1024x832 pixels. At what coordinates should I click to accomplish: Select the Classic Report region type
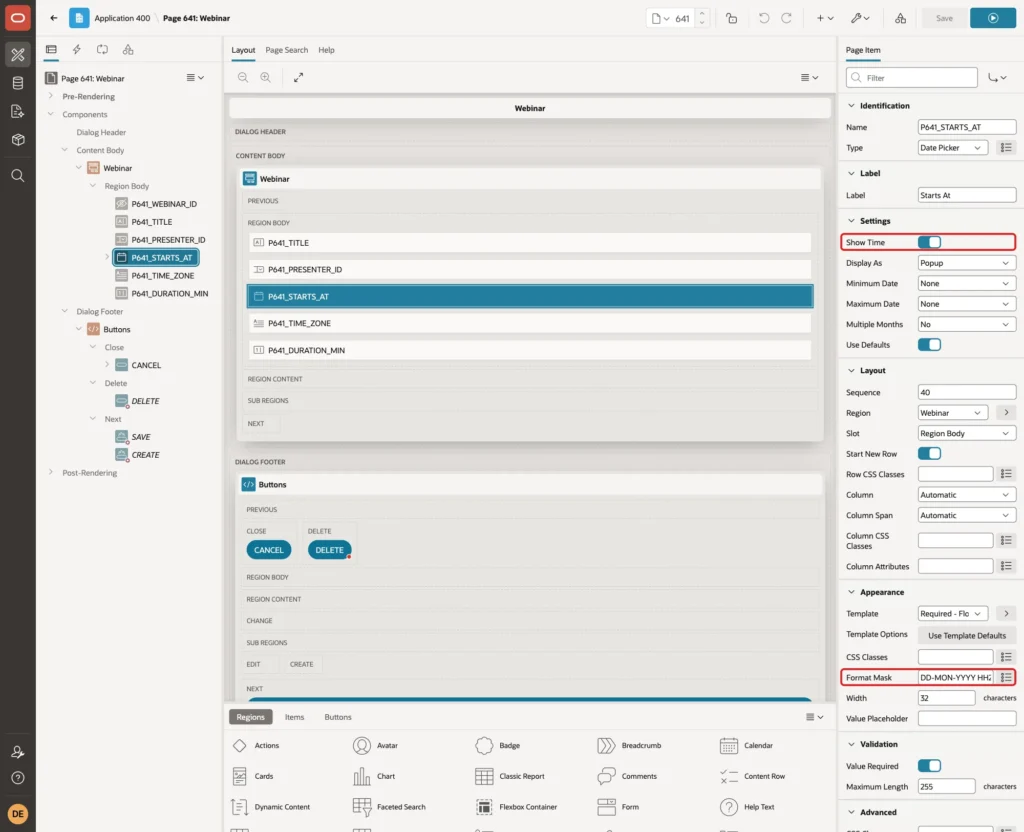tap(509, 776)
